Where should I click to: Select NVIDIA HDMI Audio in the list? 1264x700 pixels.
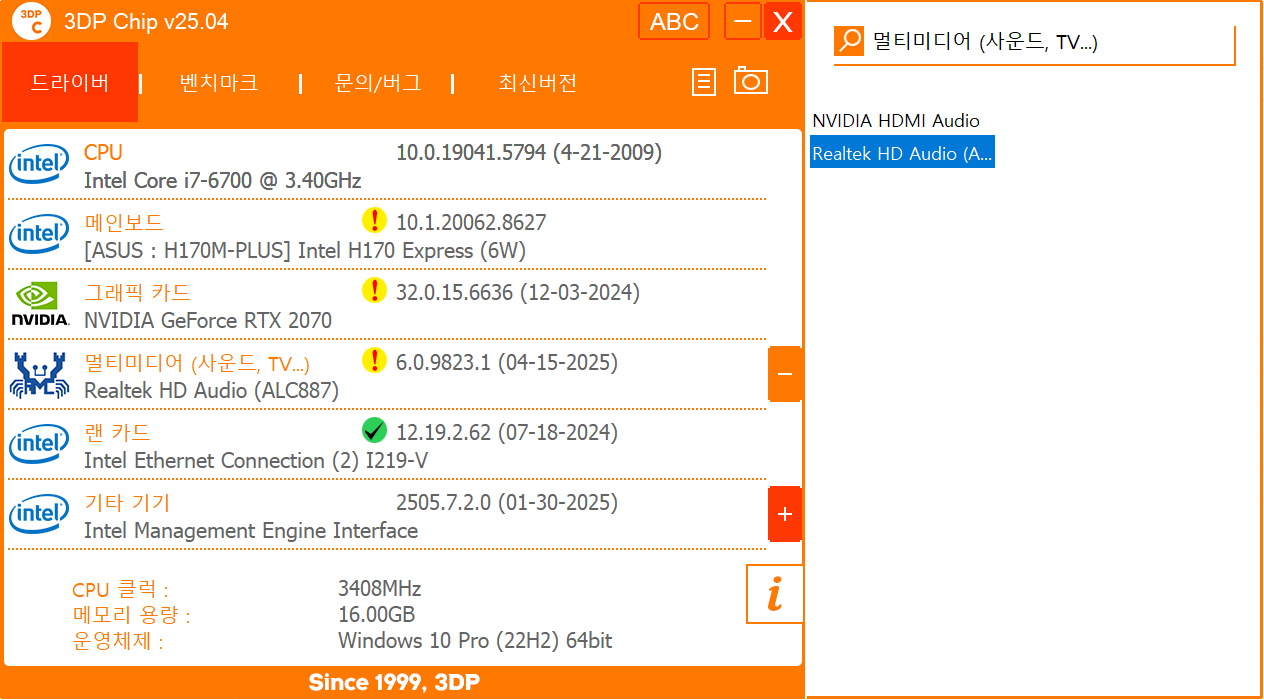click(896, 121)
